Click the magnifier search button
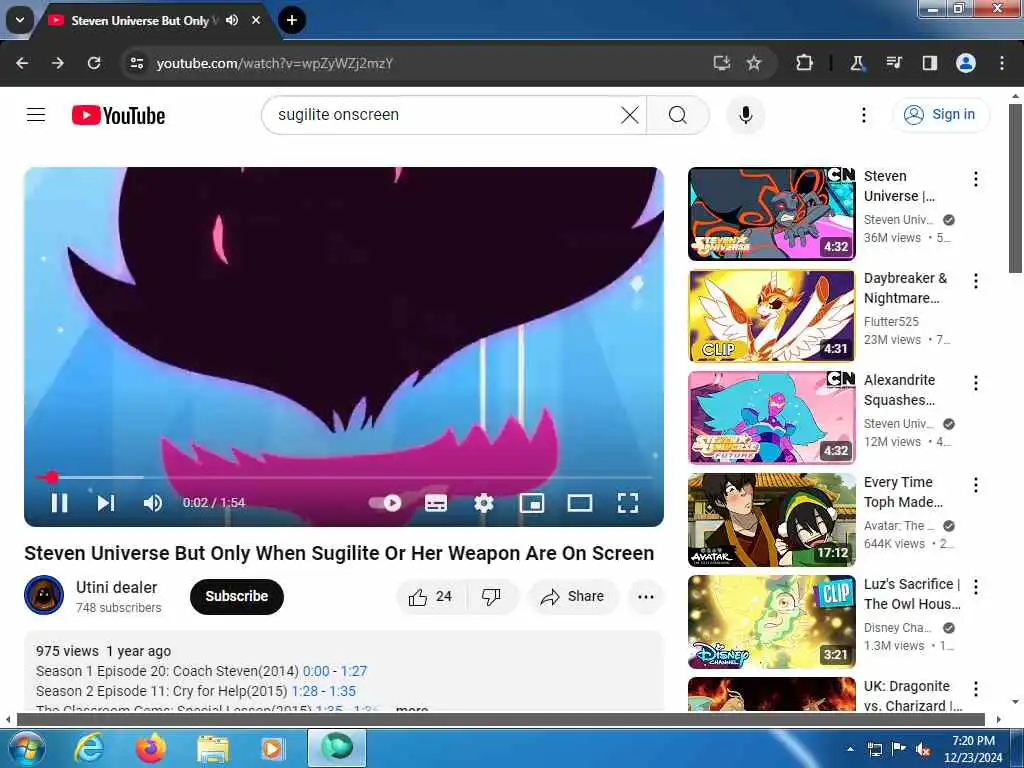This screenshot has height=768, width=1024. [x=678, y=115]
